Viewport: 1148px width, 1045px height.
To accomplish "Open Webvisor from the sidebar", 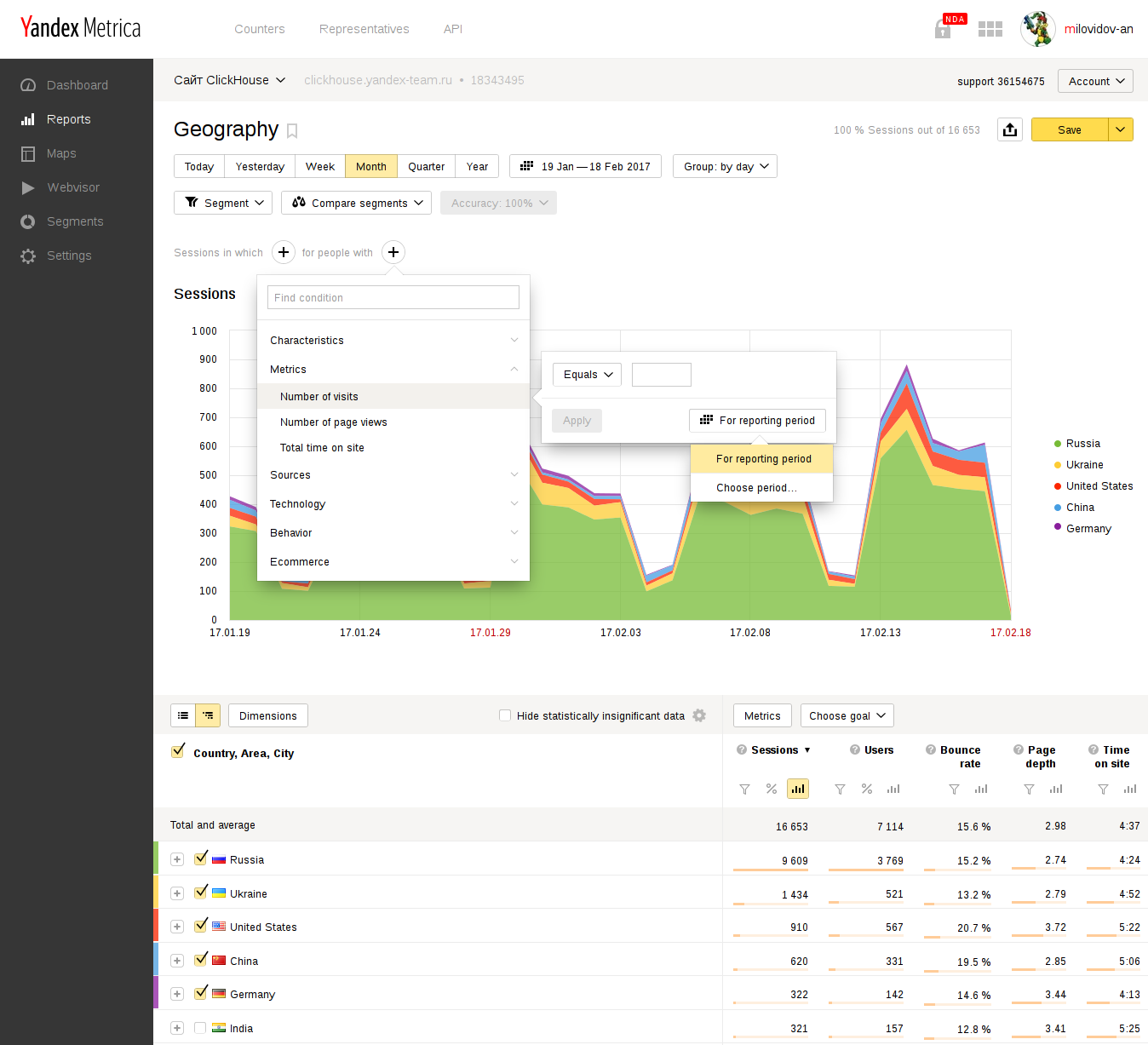I will pyautogui.click(x=73, y=187).
